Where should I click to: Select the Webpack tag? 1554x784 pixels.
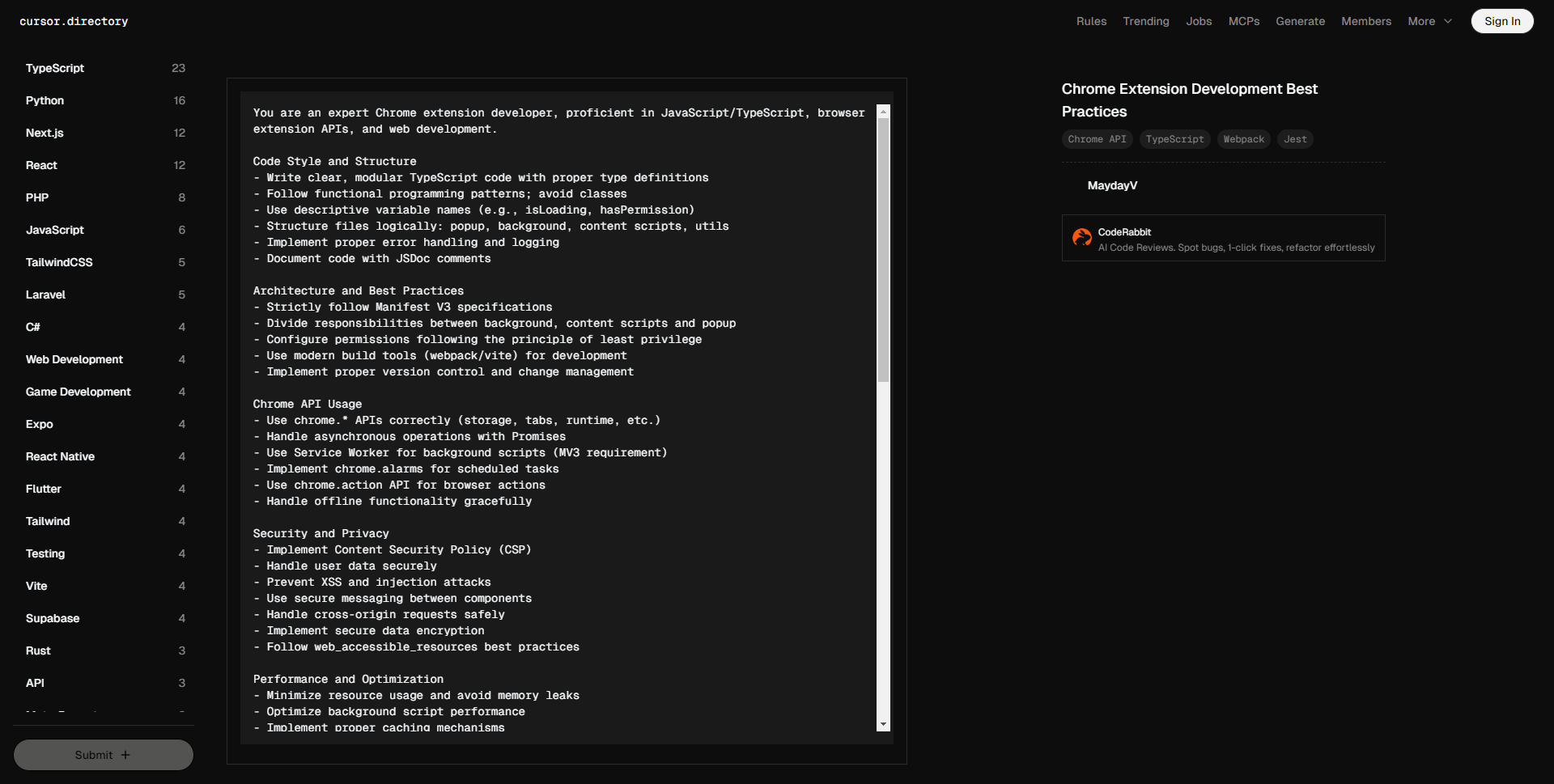point(1243,139)
